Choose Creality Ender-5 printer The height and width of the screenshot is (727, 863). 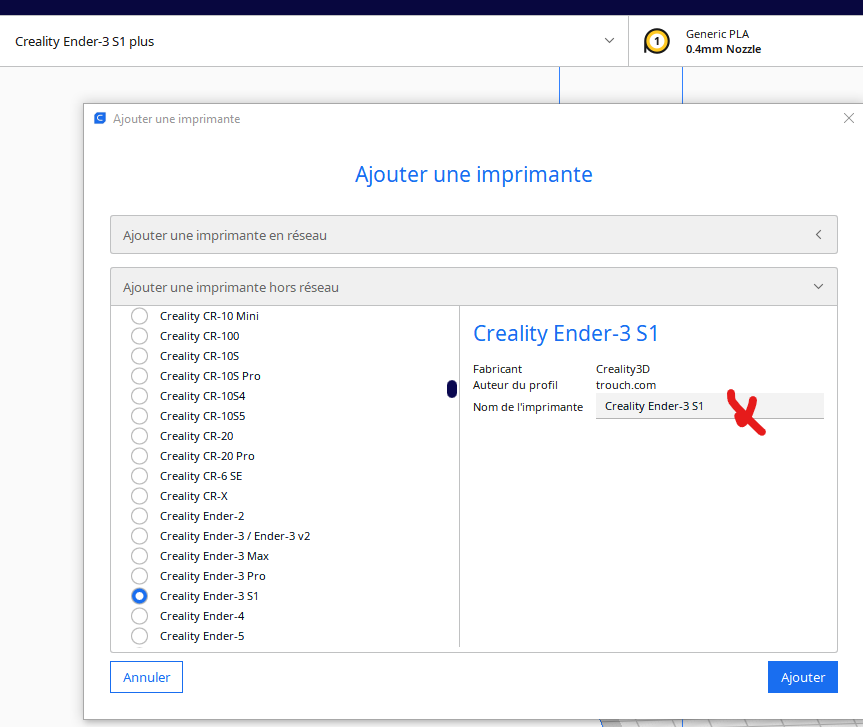point(139,636)
